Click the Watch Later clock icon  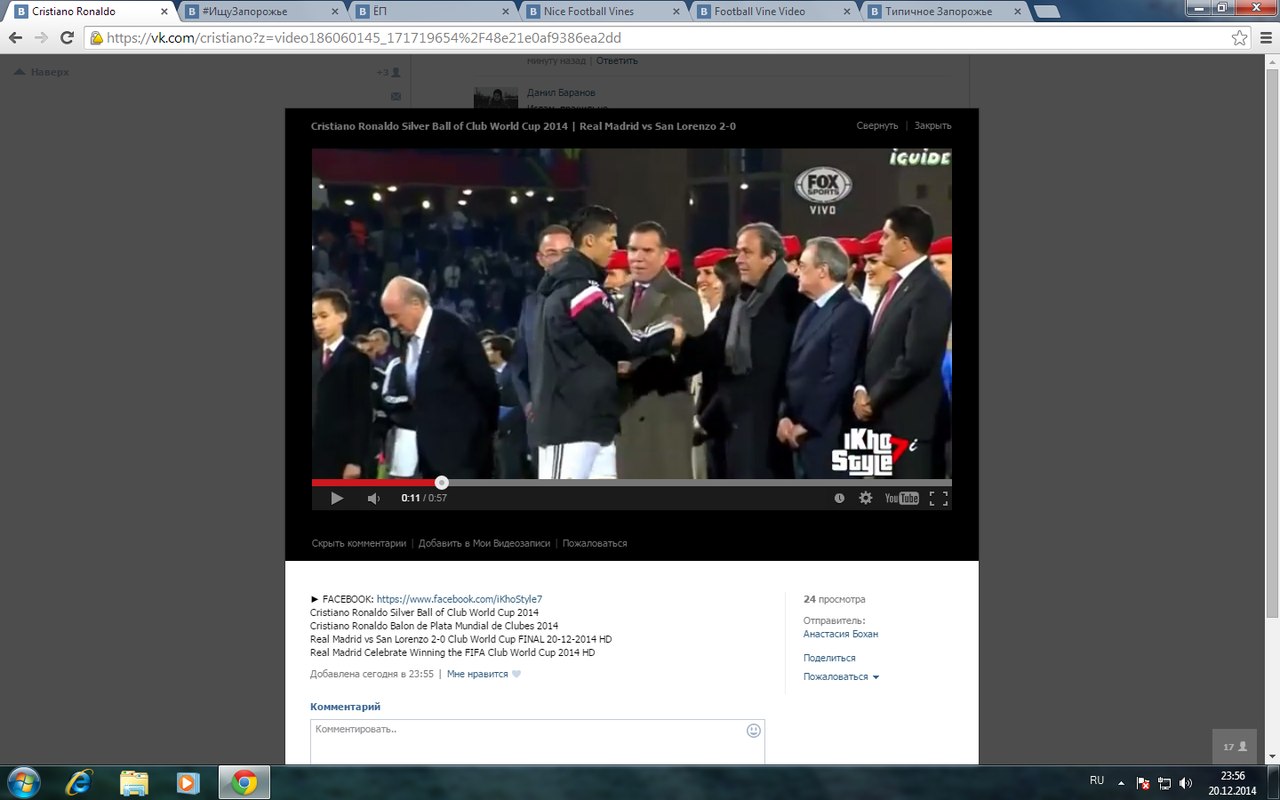pos(839,498)
